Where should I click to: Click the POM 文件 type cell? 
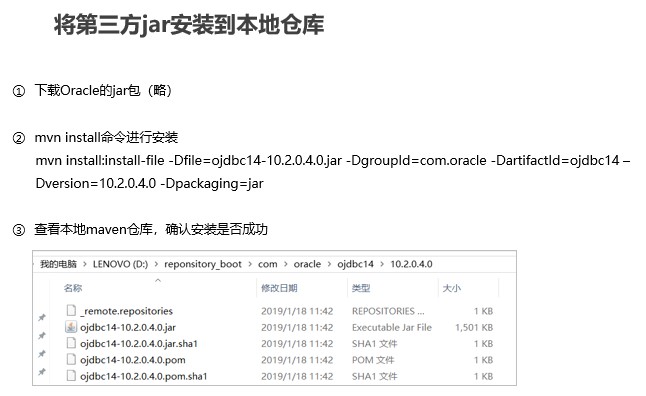coord(373,360)
